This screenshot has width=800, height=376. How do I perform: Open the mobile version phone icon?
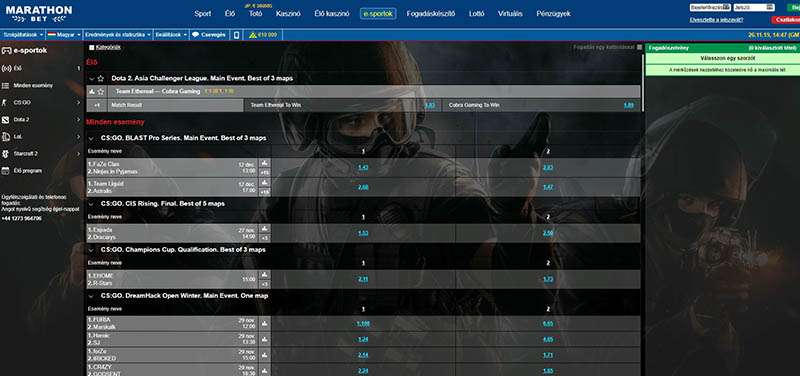236,35
